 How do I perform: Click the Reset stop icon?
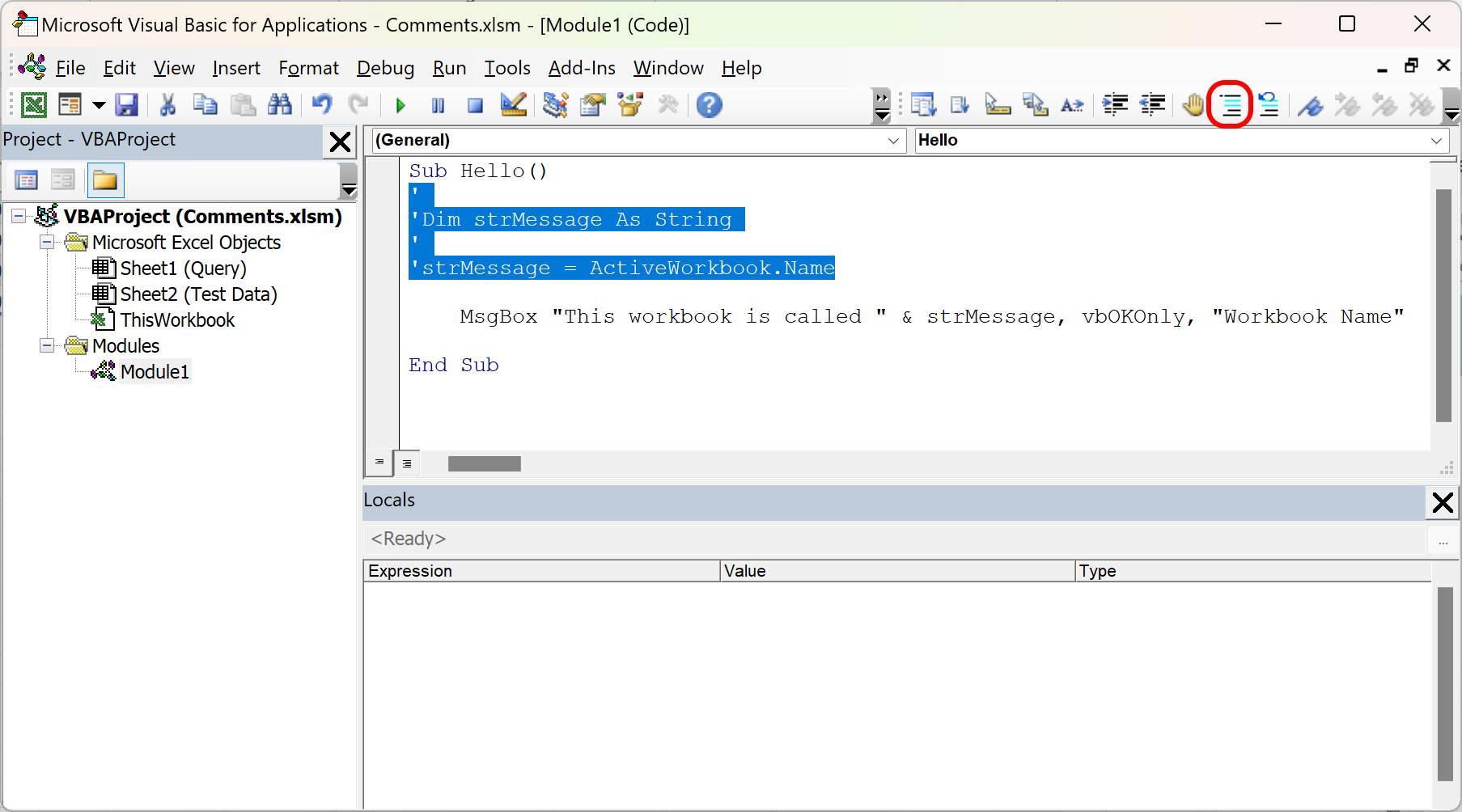475,105
